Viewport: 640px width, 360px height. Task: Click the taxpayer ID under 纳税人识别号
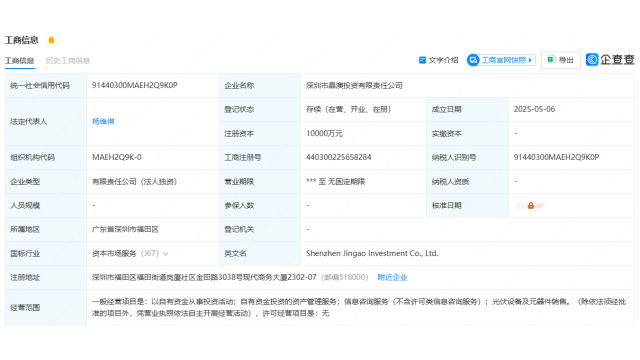556,157
